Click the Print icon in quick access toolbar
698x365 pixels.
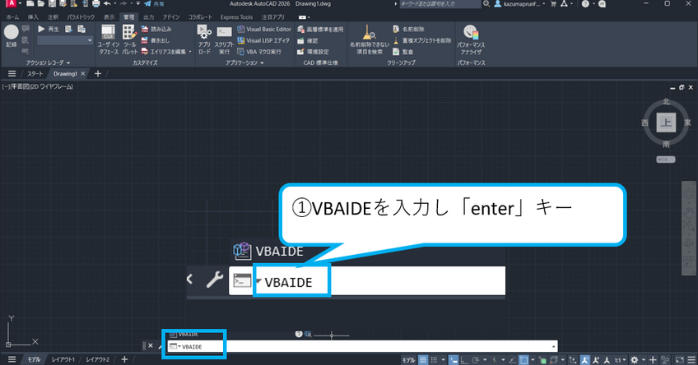click(96, 4)
